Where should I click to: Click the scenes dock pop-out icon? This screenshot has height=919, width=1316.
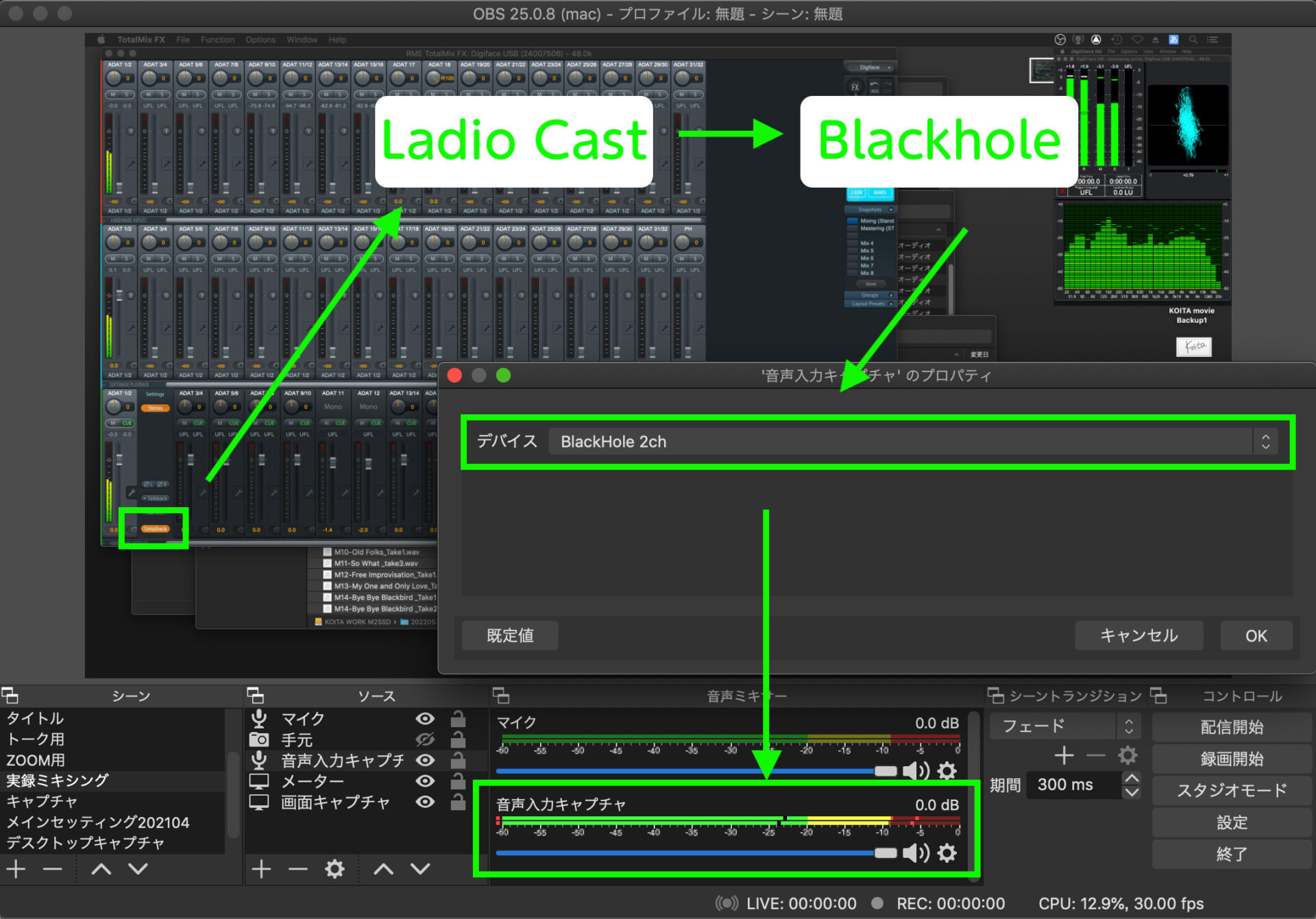10,696
